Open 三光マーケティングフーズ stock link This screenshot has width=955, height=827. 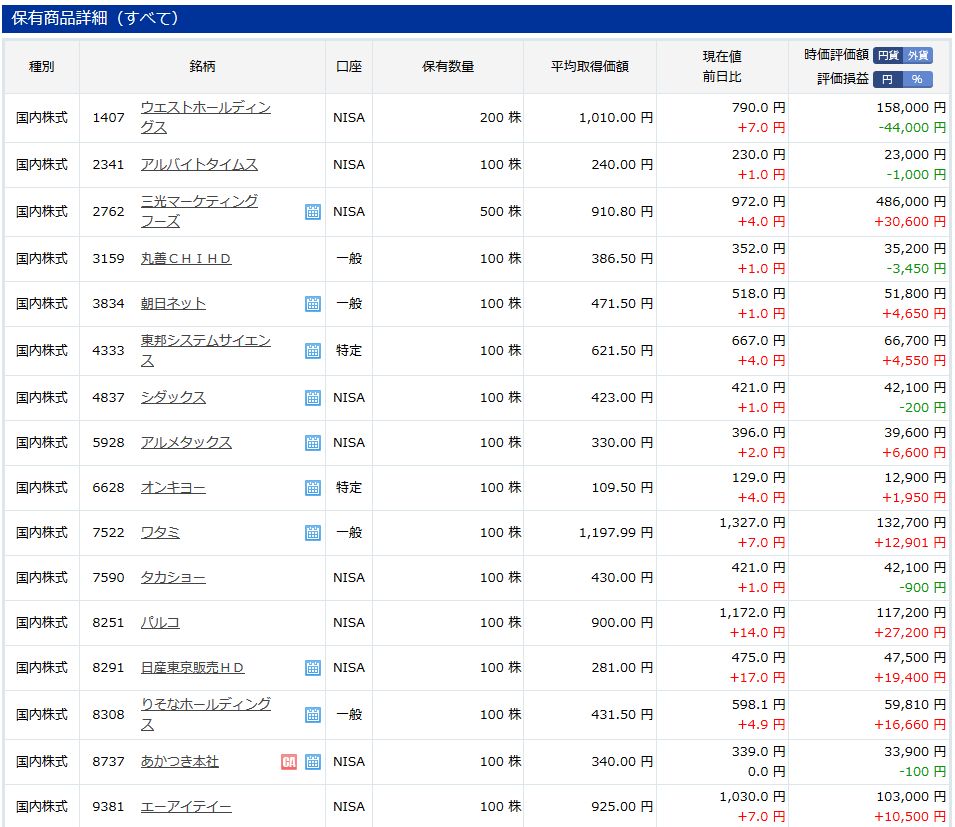[199, 211]
